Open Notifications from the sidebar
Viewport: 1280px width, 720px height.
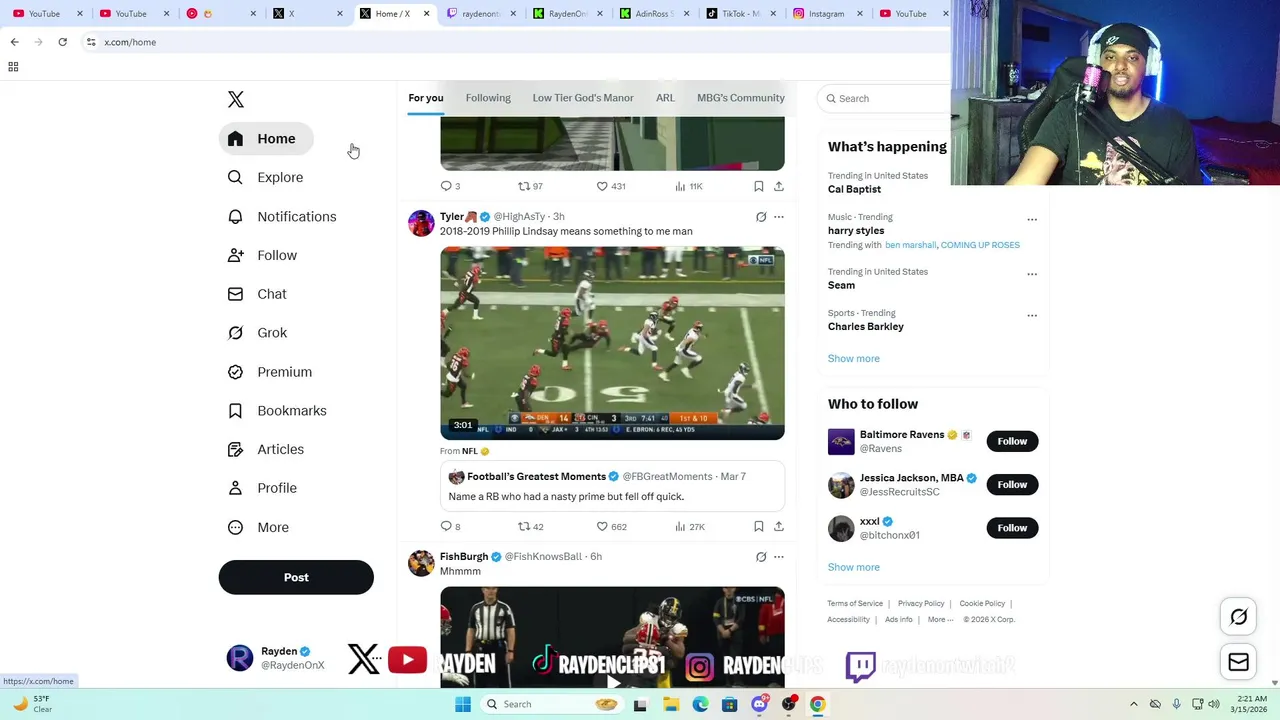[x=283, y=216]
